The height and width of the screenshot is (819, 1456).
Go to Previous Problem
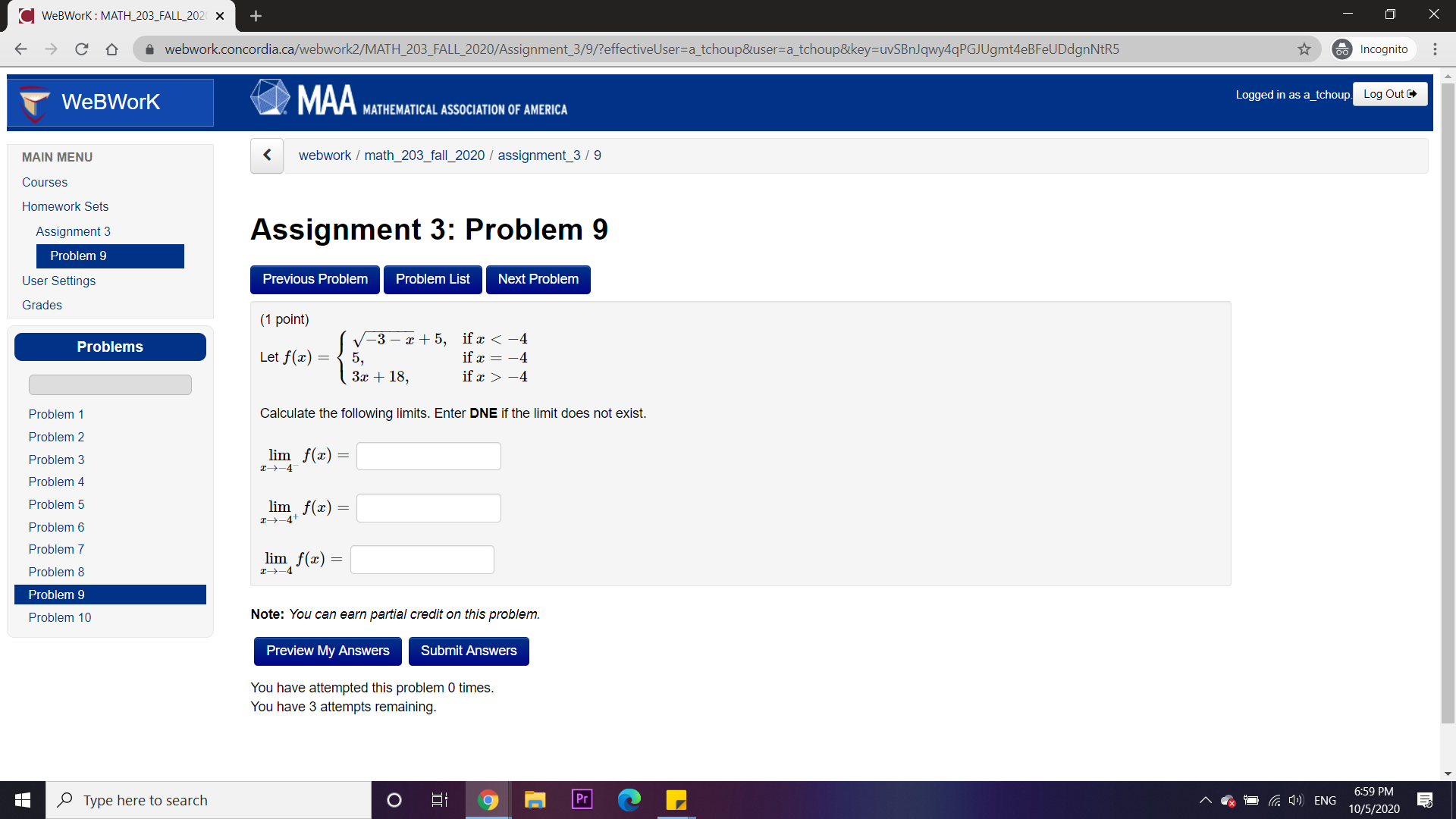tap(315, 279)
